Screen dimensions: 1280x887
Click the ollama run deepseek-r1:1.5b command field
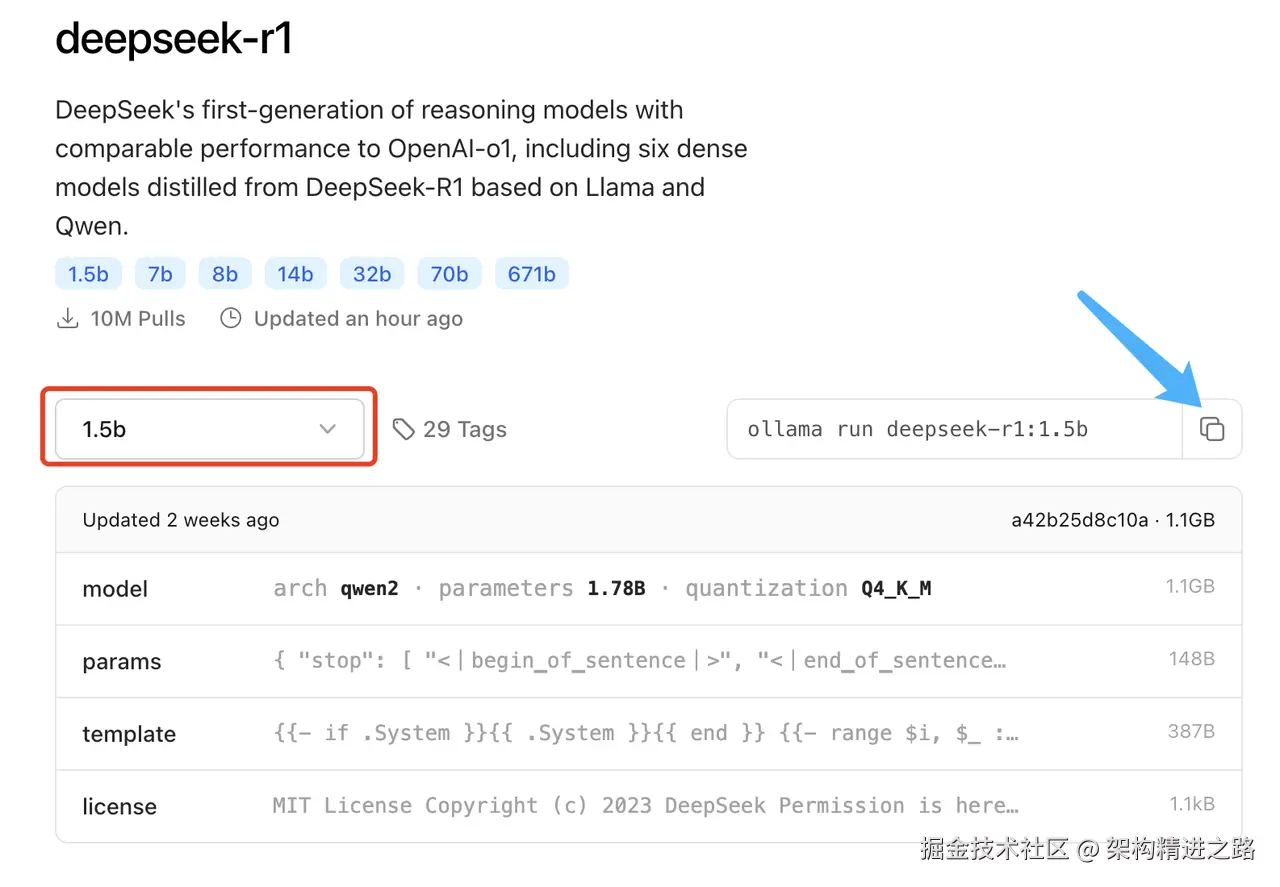[x=955, y=430]
